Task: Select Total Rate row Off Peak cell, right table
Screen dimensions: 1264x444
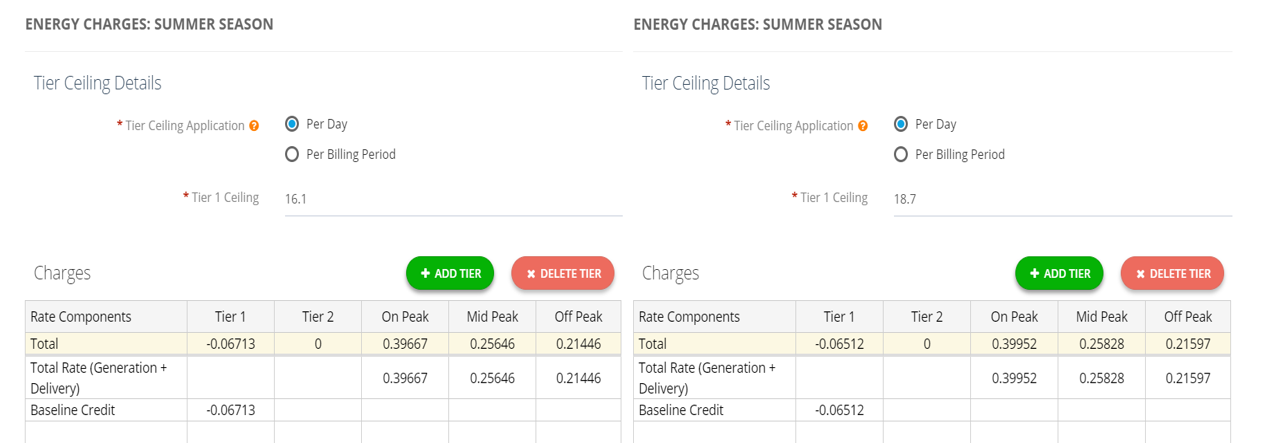Action: 1187,378
